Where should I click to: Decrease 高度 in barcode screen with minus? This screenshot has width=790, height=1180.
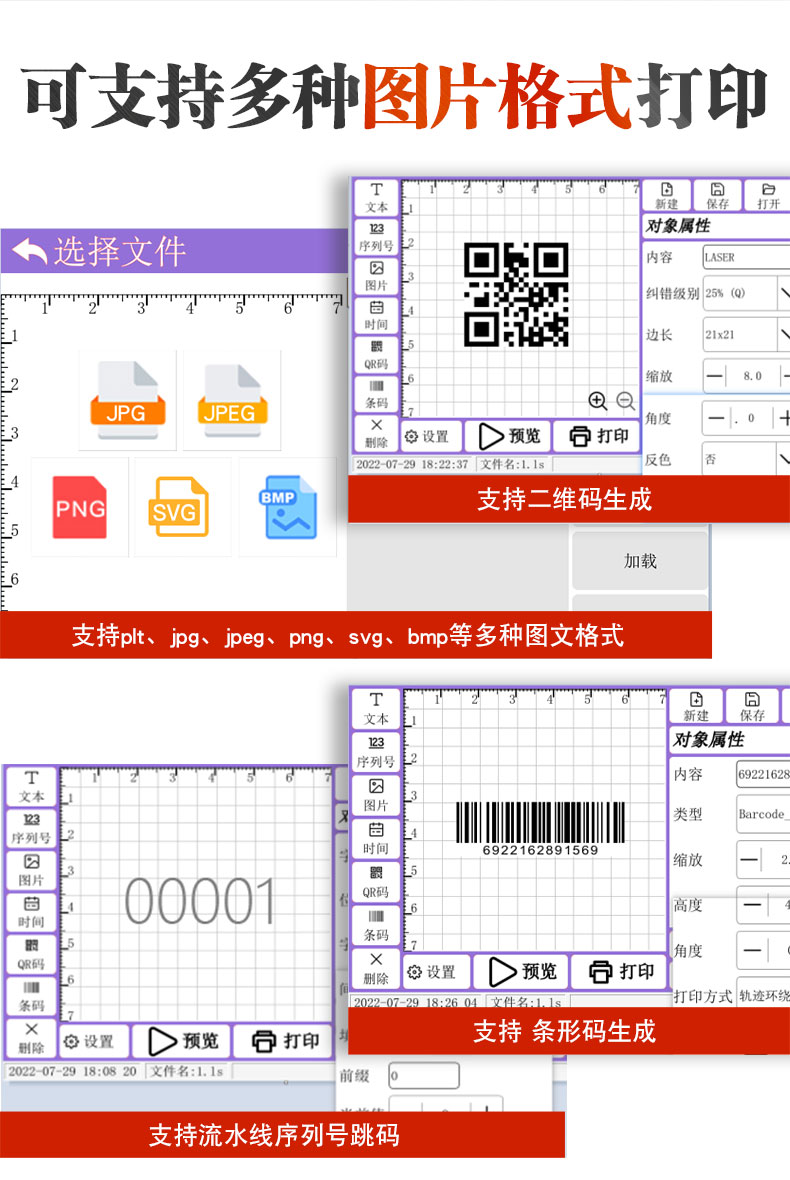pyautogui.click(x=752, y=905)
